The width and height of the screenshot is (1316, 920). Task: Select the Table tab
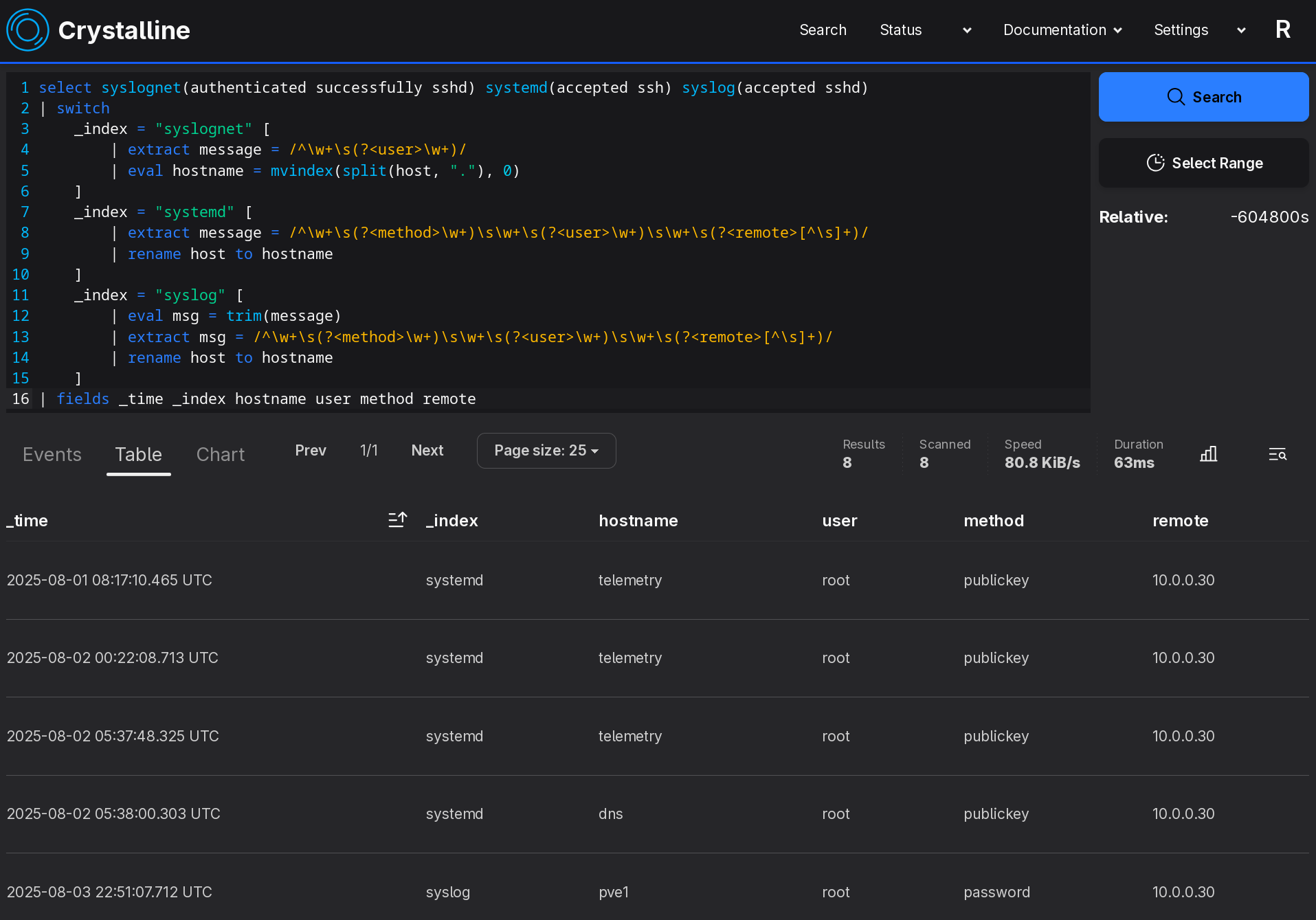(x=138, y=454)
